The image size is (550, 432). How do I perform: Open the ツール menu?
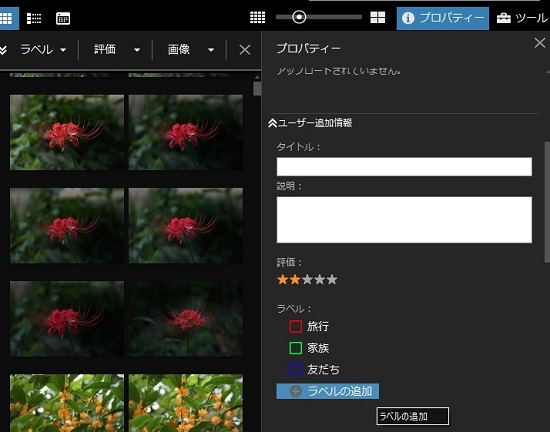point(522,18)
